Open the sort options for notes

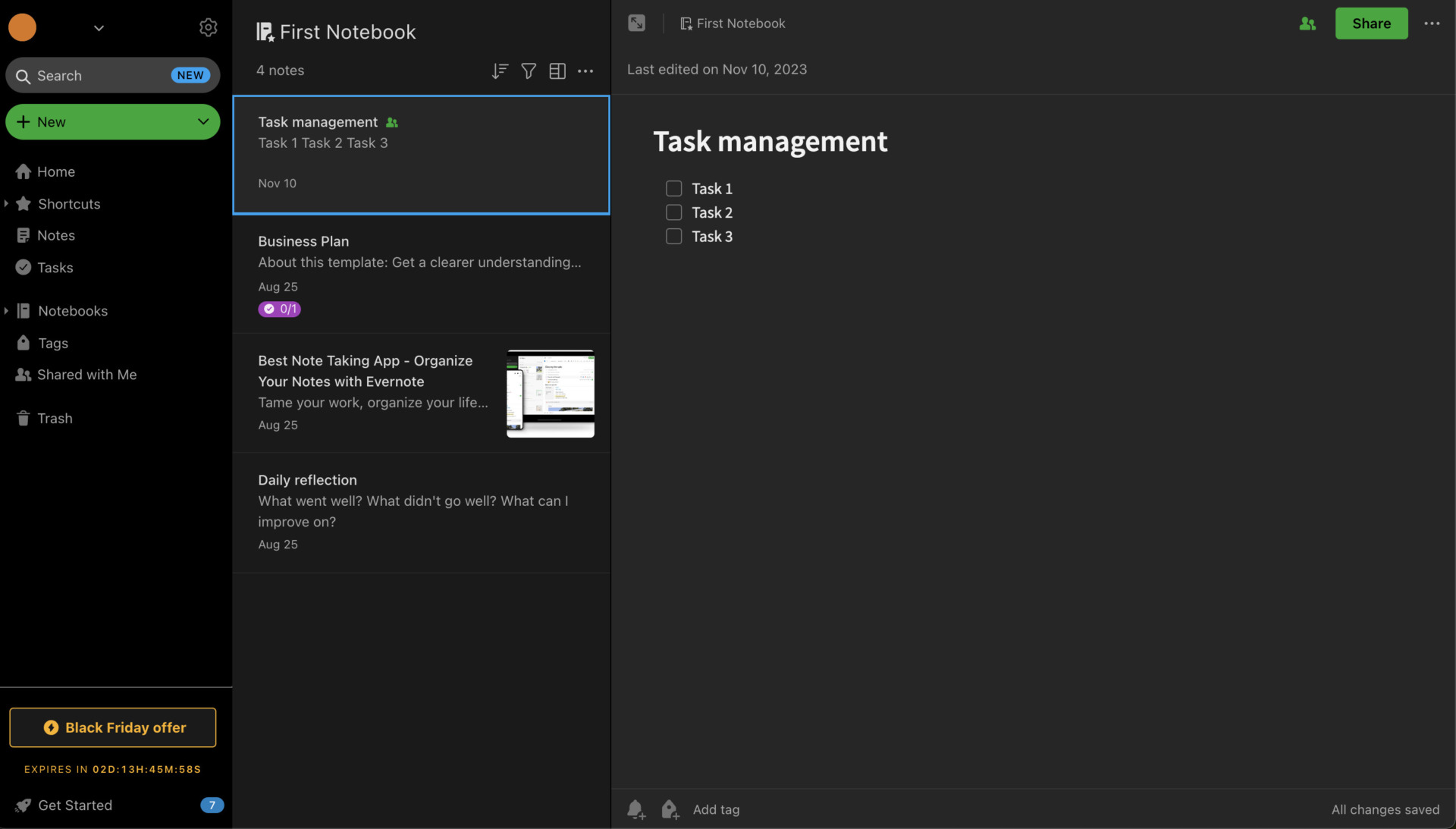499,71
